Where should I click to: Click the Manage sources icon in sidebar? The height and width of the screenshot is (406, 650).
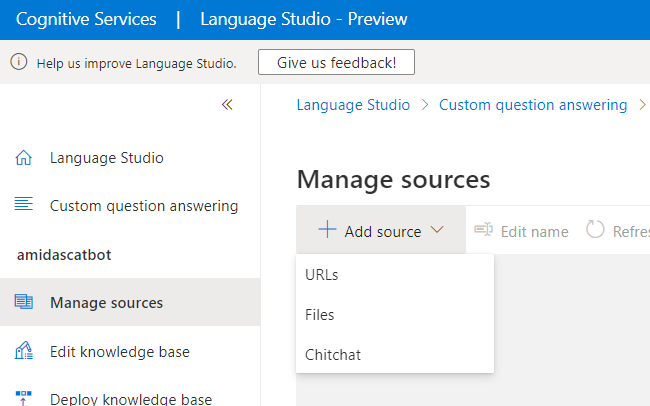click(24, 302)
